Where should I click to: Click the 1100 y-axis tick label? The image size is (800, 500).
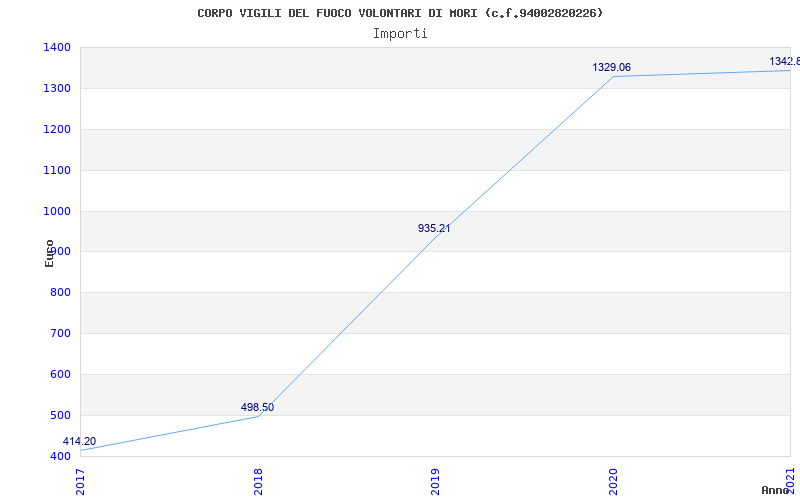[x=57, y=170]
